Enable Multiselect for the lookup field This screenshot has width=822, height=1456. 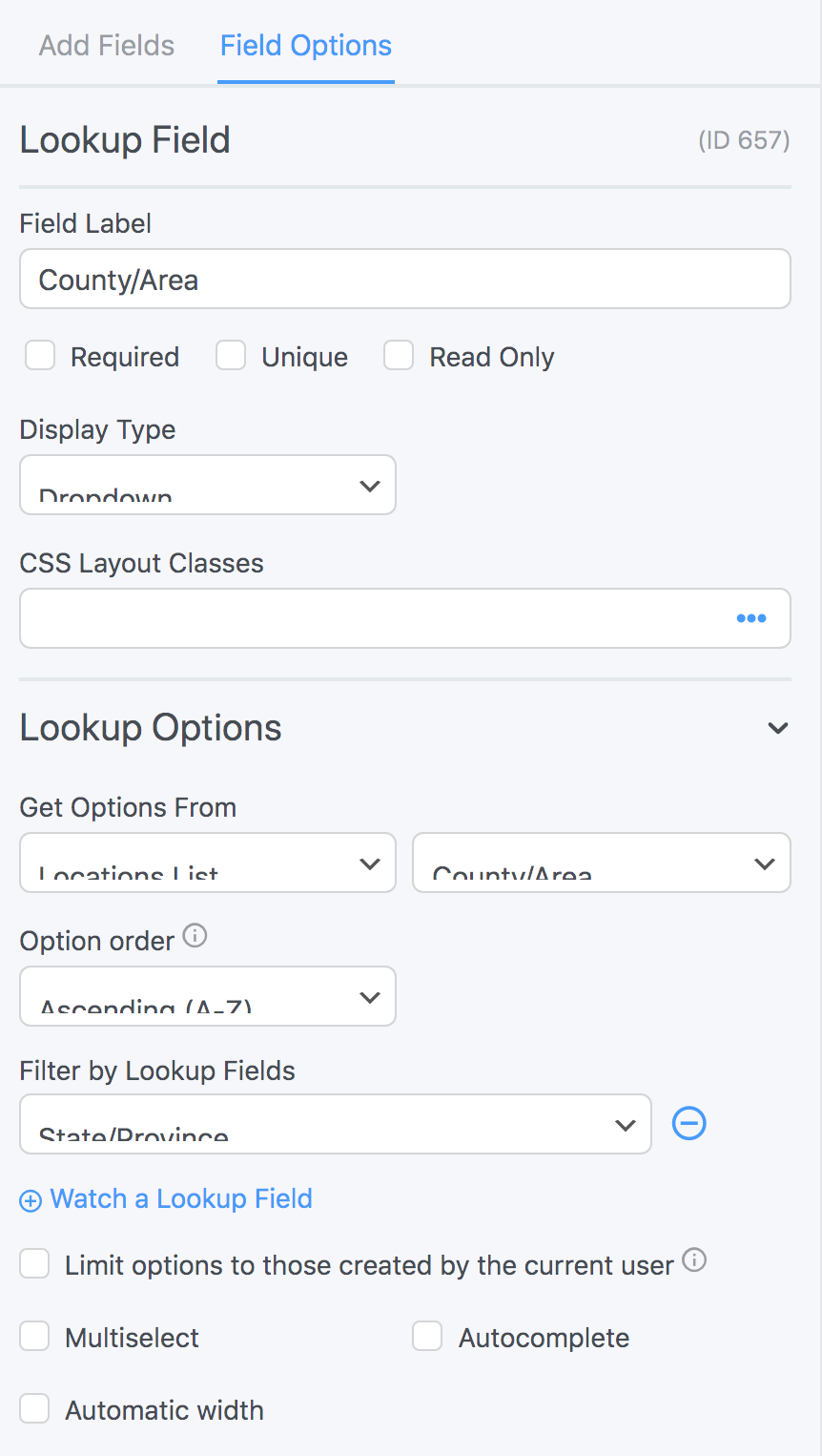point(35,1337)
